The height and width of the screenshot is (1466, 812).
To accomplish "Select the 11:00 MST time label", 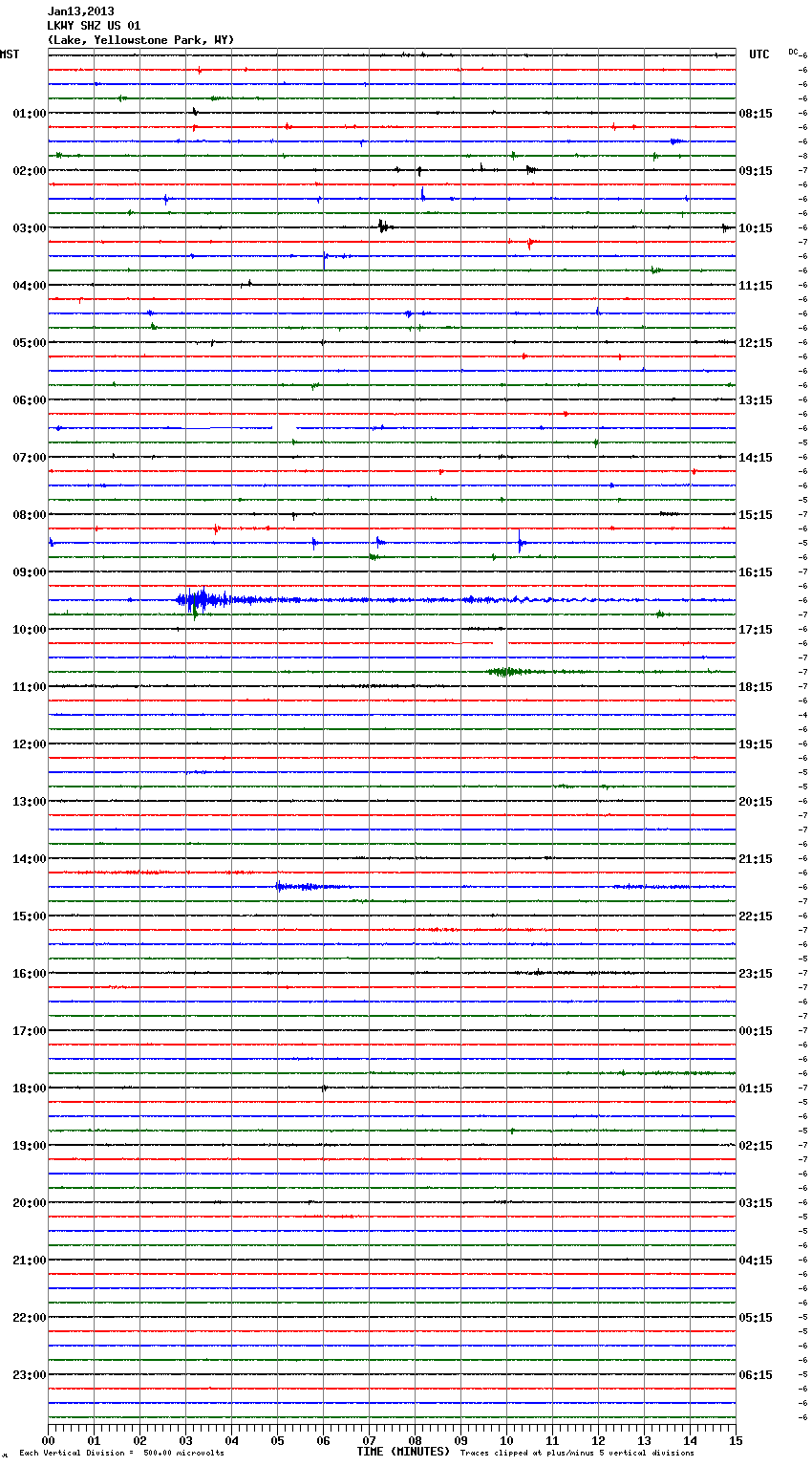I will coord(30,687).
